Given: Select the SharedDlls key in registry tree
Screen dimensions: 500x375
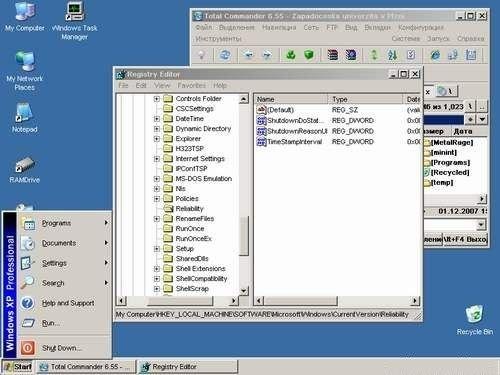Looking at the screenshot, I should [x=192, y=259].
